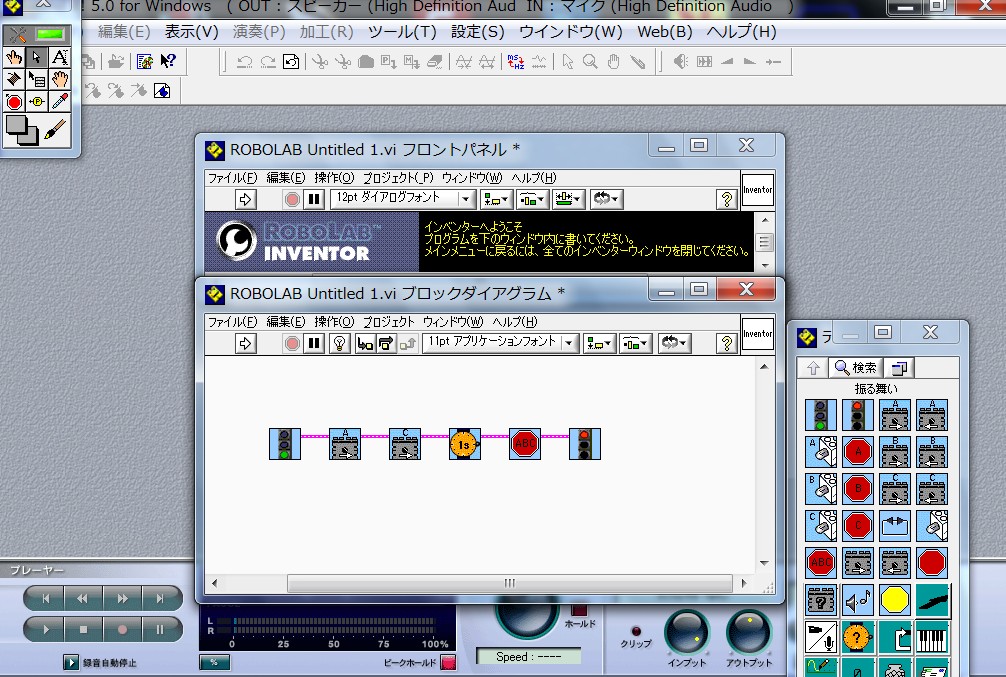Click 検索 search button in palette
Screen dimensions: 1006x677
click(856, 368)
